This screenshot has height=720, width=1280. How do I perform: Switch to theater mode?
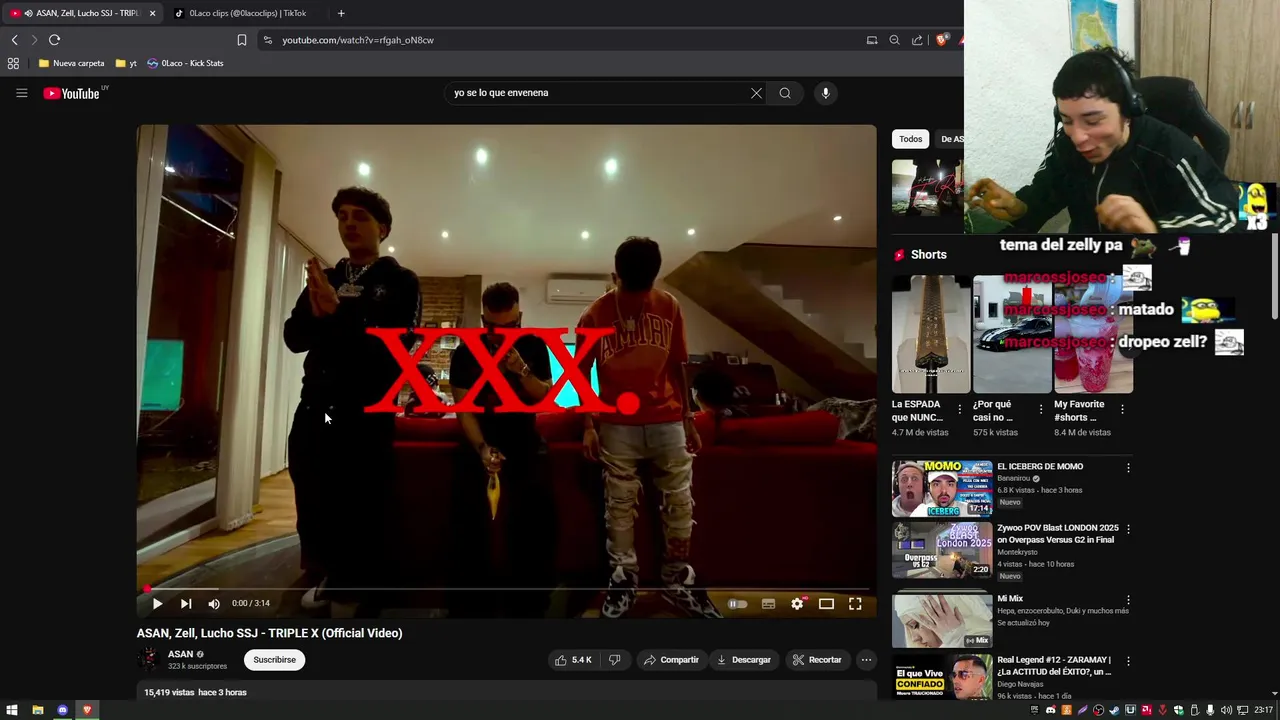coord(826,604)
